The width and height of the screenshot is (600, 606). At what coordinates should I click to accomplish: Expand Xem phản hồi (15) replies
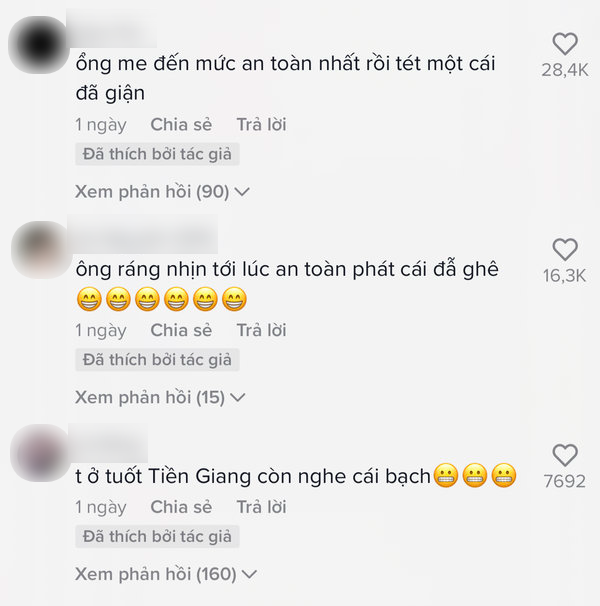(x=160, y=397)
